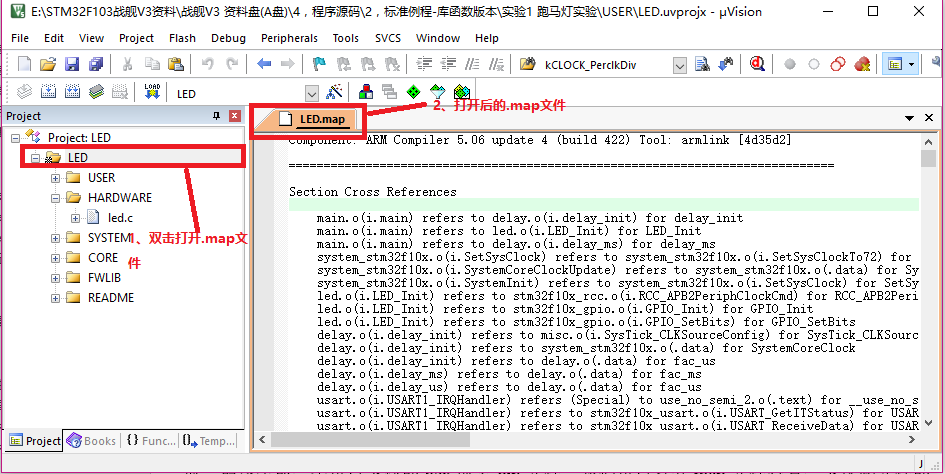This screenshot has width=945, height=474.
Task: Open Find in Files binoculars icon
Action: pyautogui.click(x=527, y=64)
